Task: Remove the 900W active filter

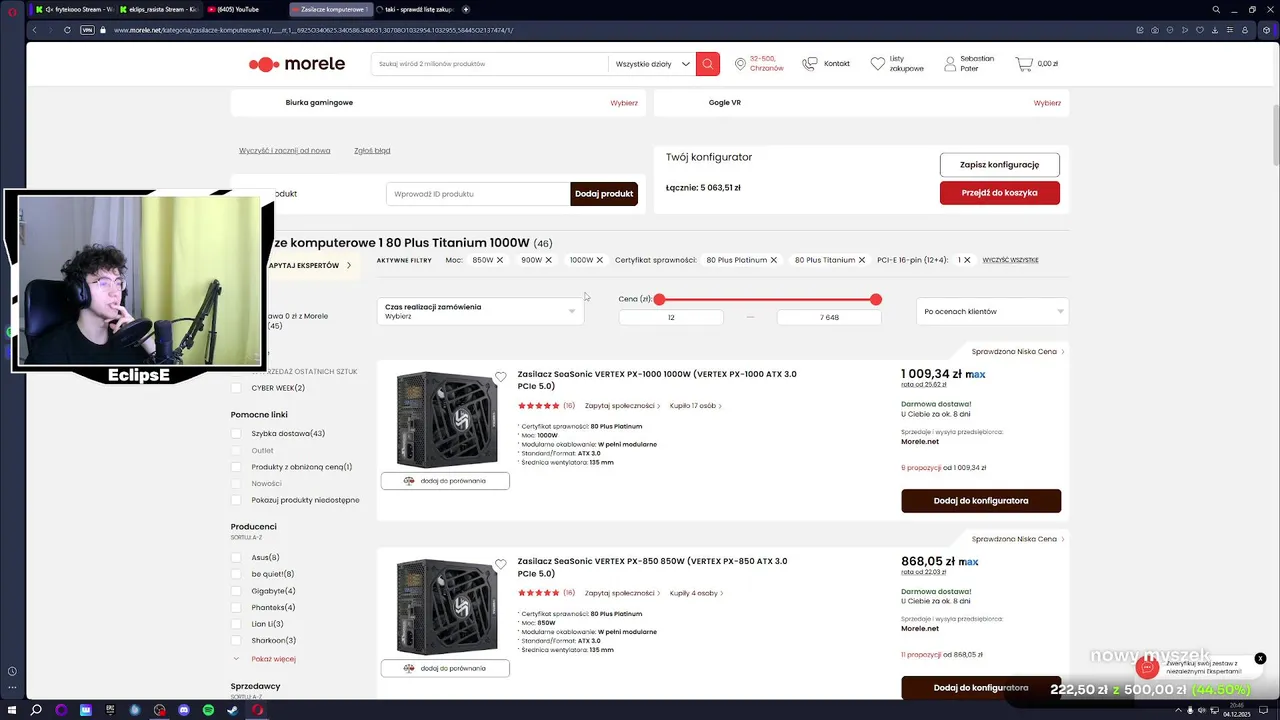Action: point(548,260)
